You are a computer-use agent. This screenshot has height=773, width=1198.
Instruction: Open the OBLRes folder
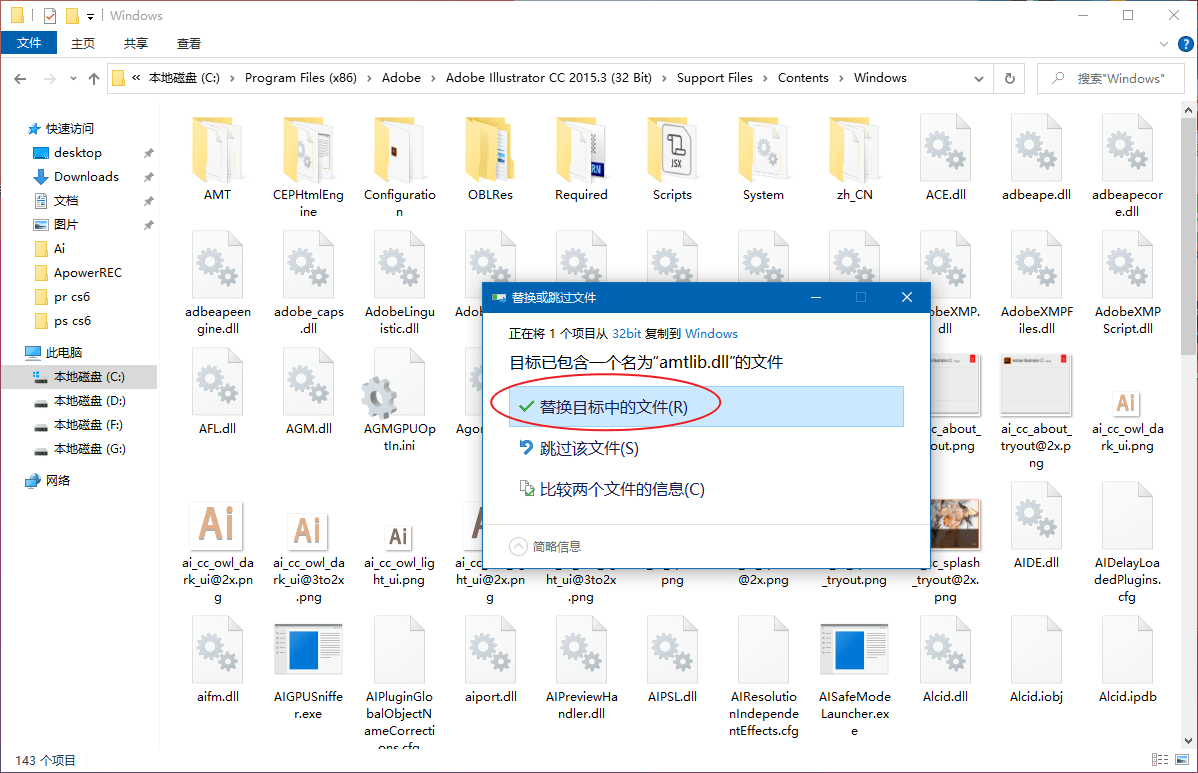pos(490,159)
